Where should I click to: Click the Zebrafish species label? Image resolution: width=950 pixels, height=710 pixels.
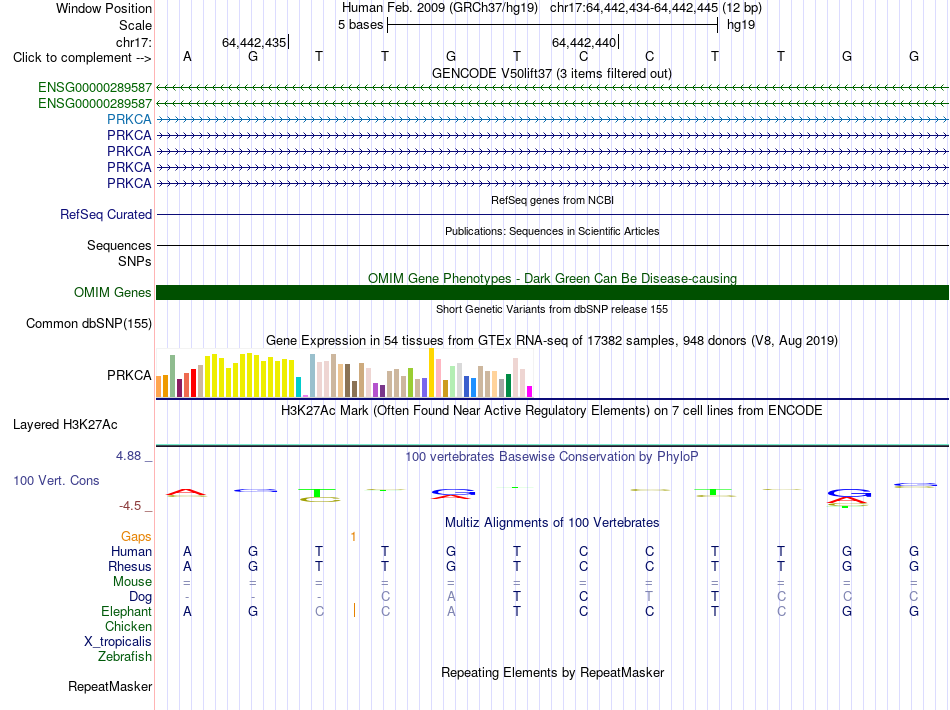coord(125,656)
